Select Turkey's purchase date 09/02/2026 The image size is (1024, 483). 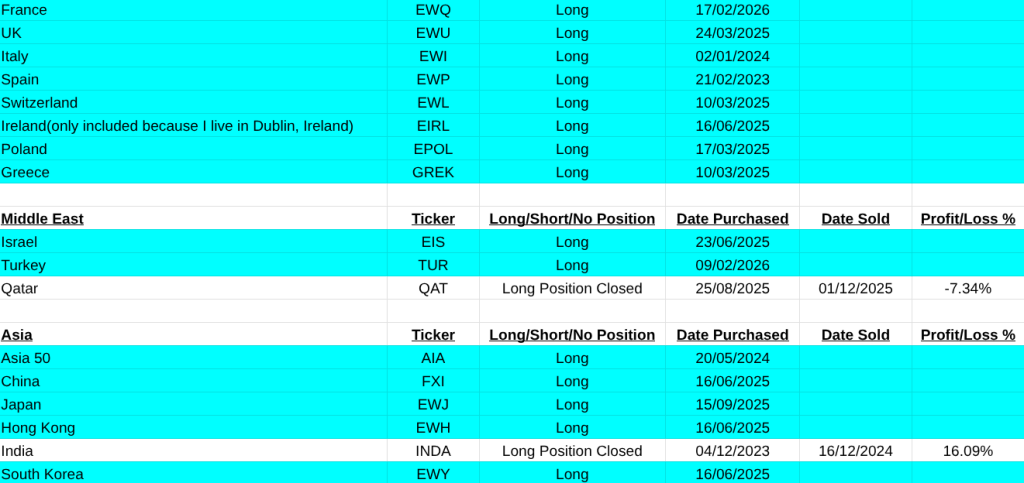732,265
